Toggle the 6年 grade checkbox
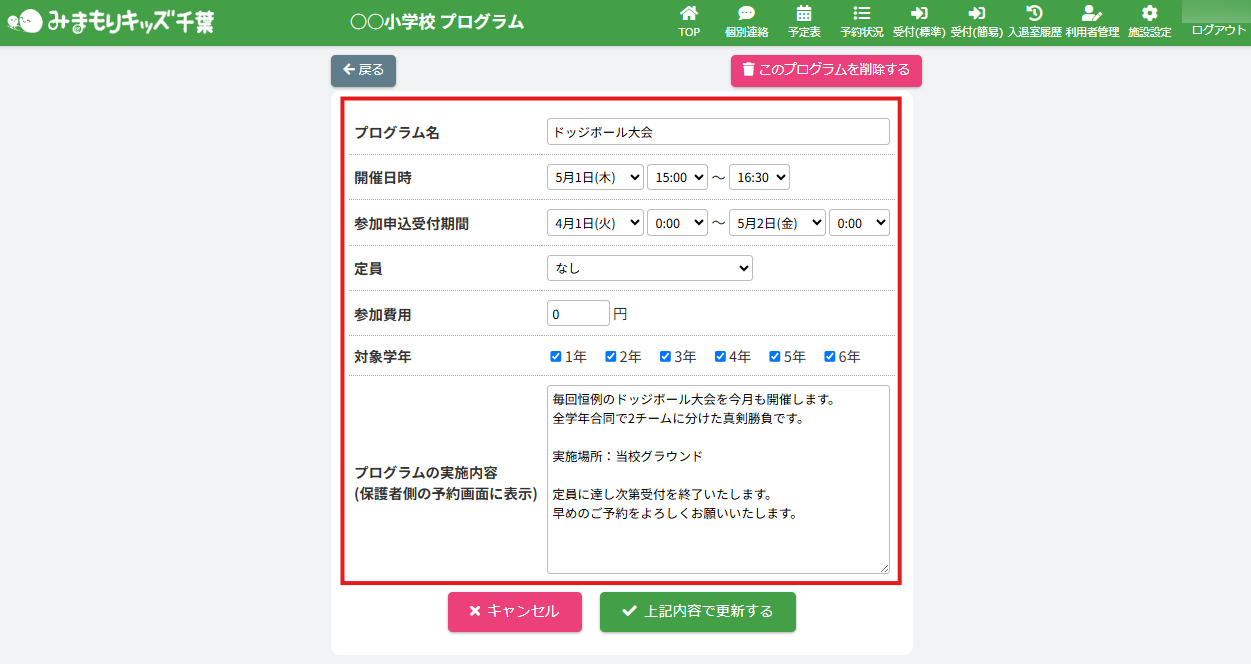 (x=829, y=357)
